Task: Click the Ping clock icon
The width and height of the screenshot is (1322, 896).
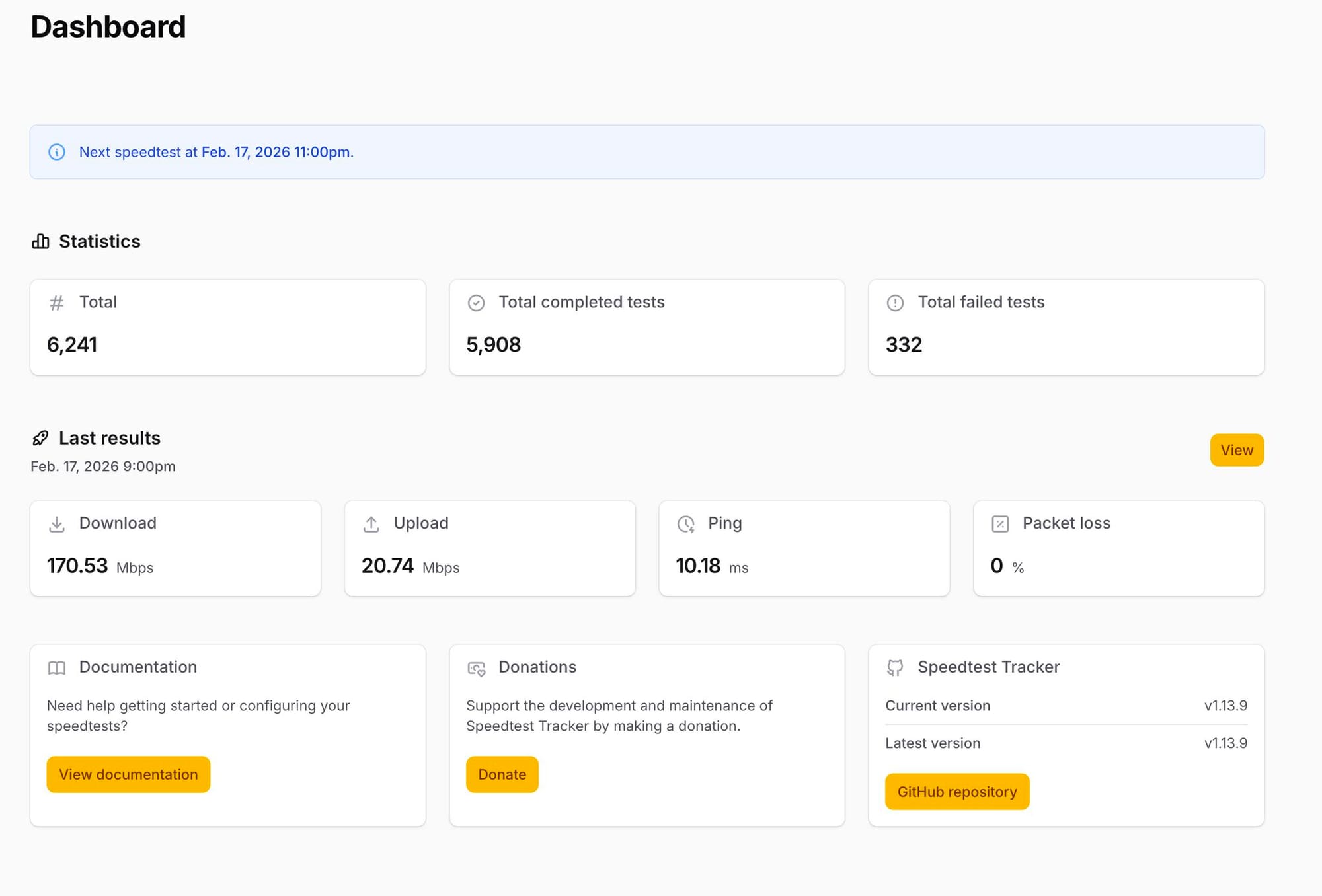Action: [x=686, y=524]
